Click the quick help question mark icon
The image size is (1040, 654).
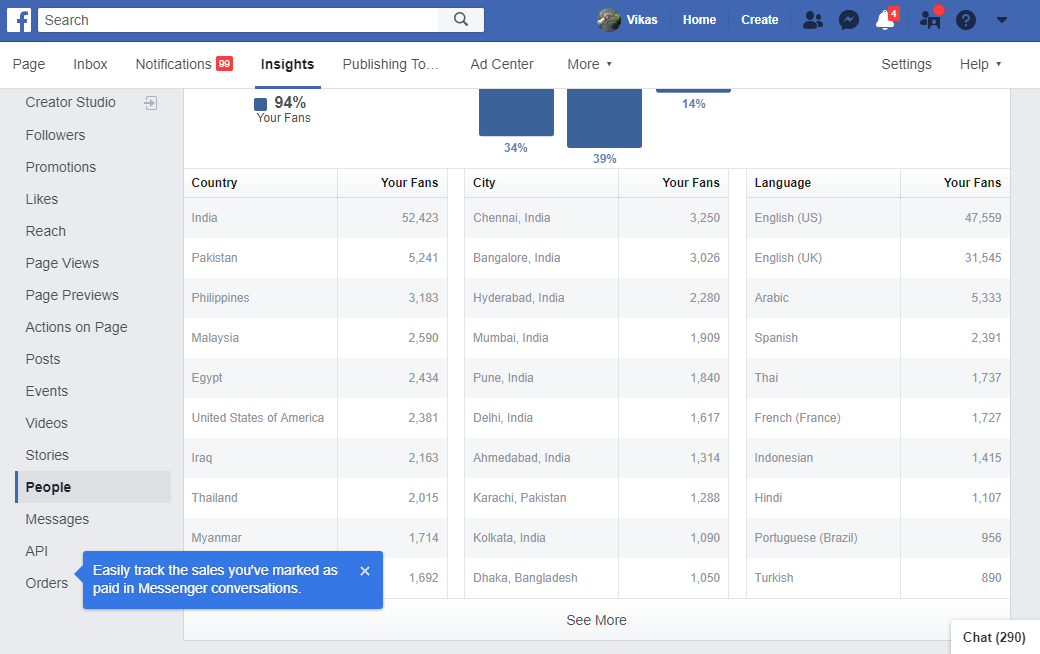click(966, 20)
